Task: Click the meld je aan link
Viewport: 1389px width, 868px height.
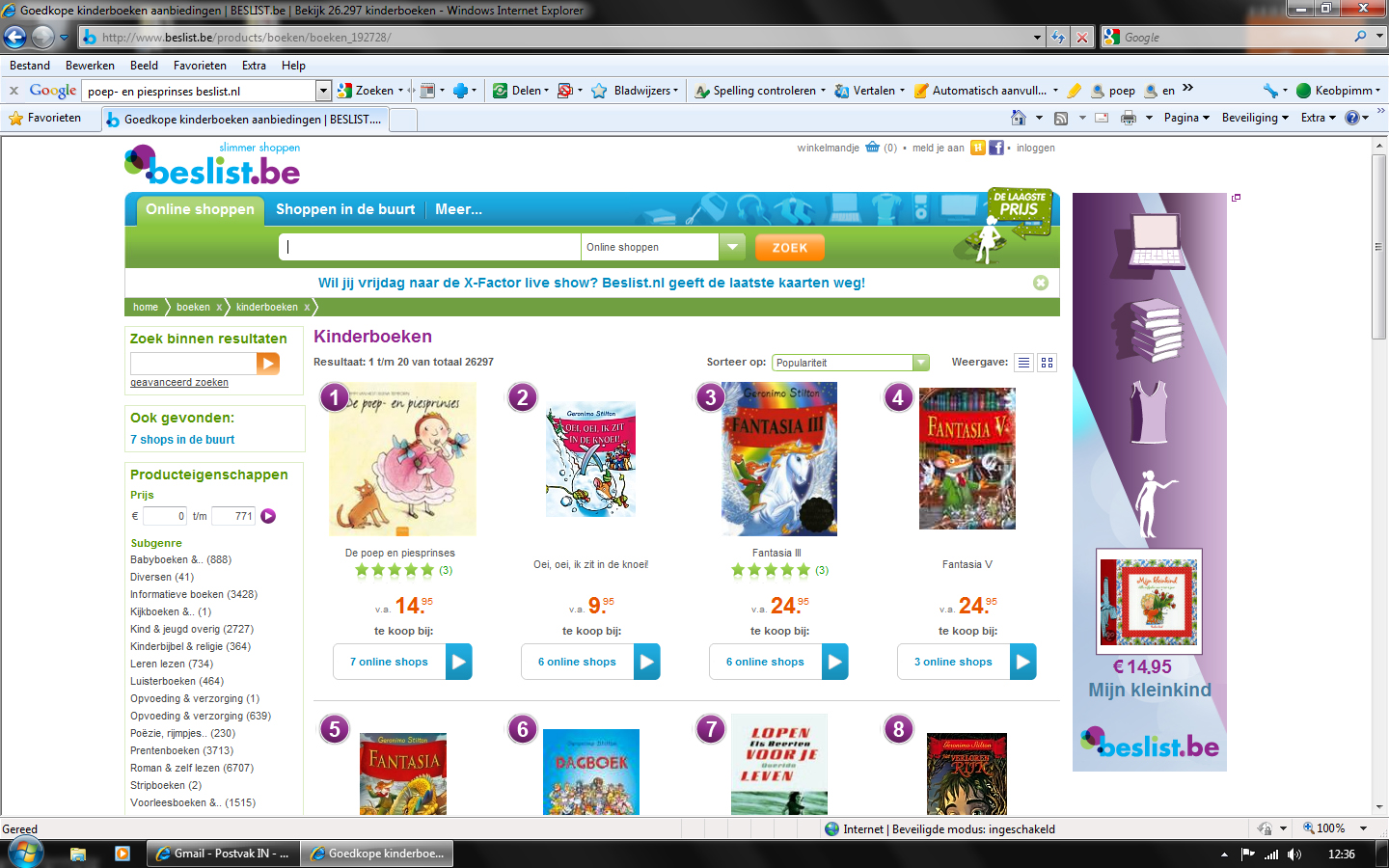Action: 939,148
